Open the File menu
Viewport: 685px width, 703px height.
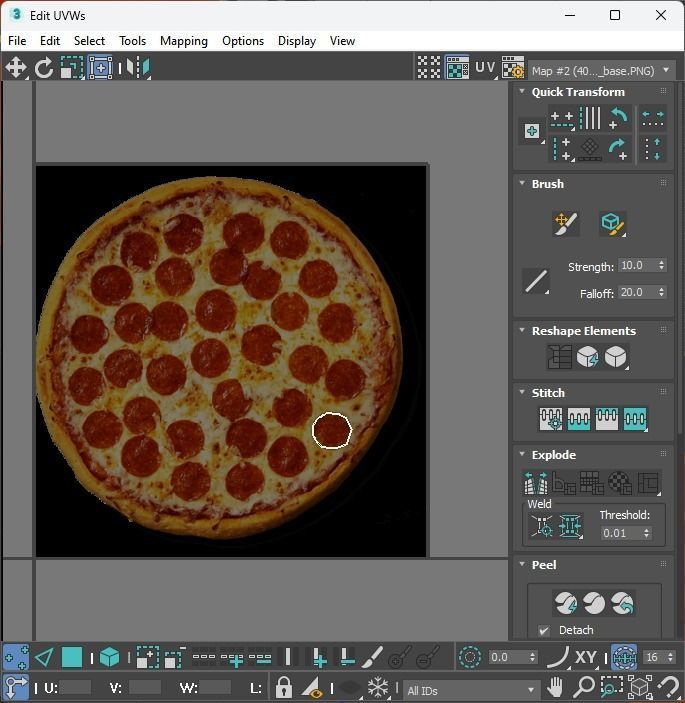tap(17, 41)
